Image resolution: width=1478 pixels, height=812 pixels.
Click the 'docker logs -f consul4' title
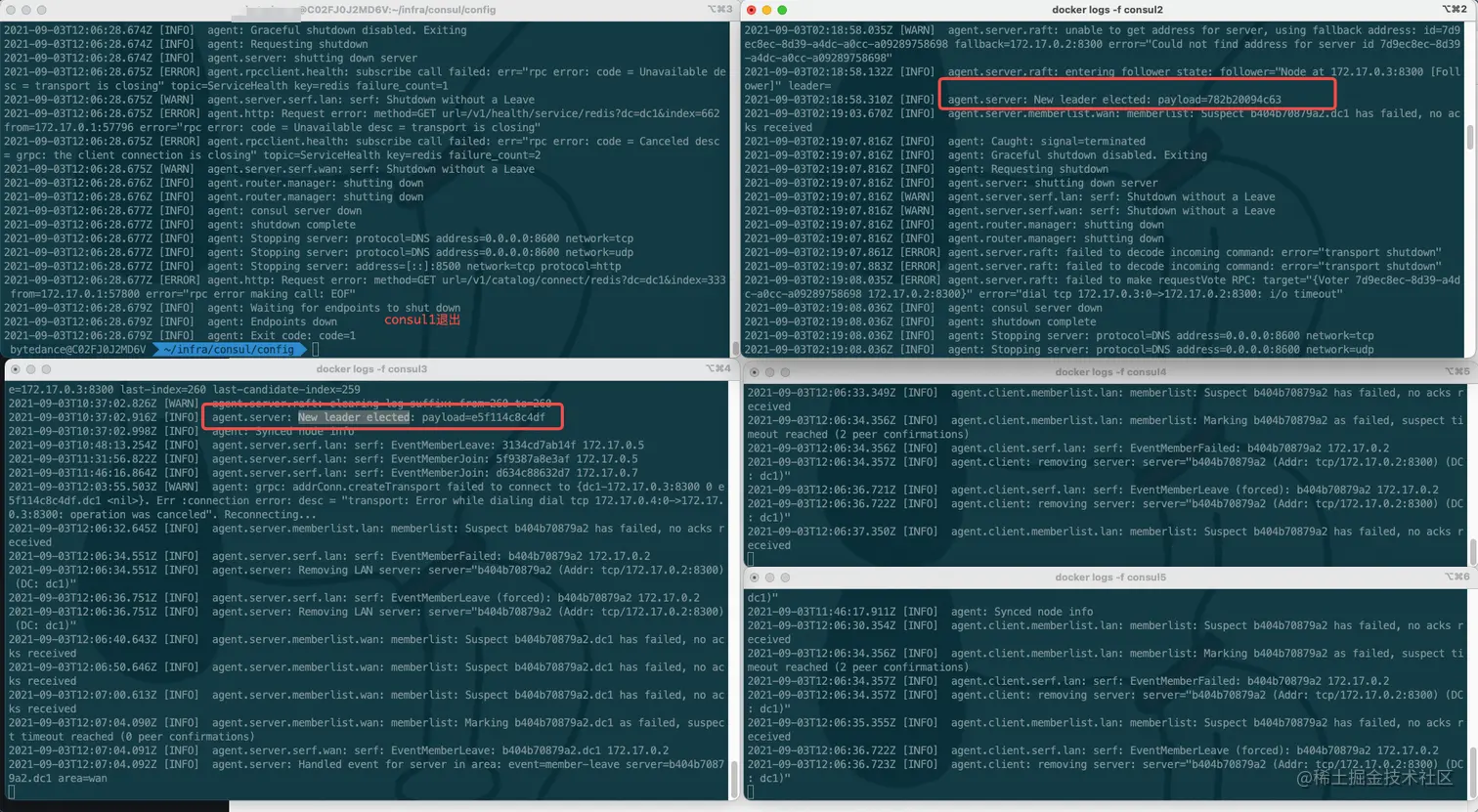(1110, 372)
